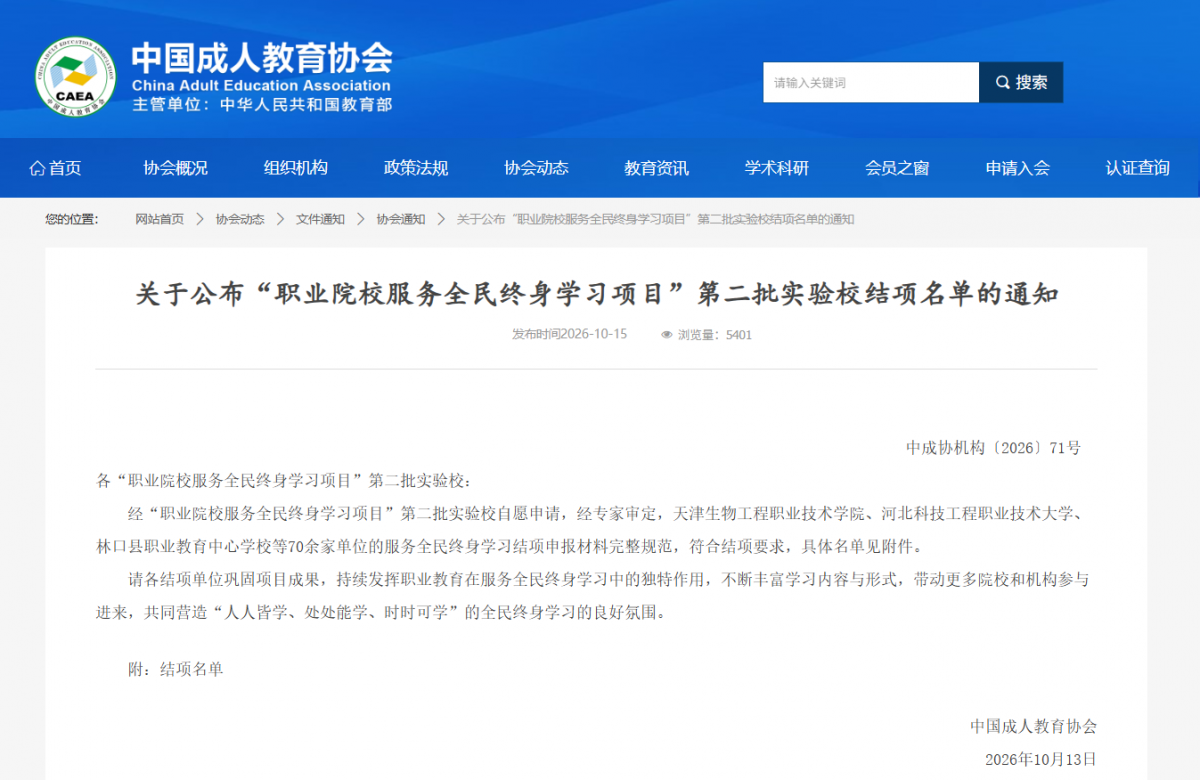
Task: Click the CAEA circular logo
Action: pyautogui.click(x=76, y=78)
